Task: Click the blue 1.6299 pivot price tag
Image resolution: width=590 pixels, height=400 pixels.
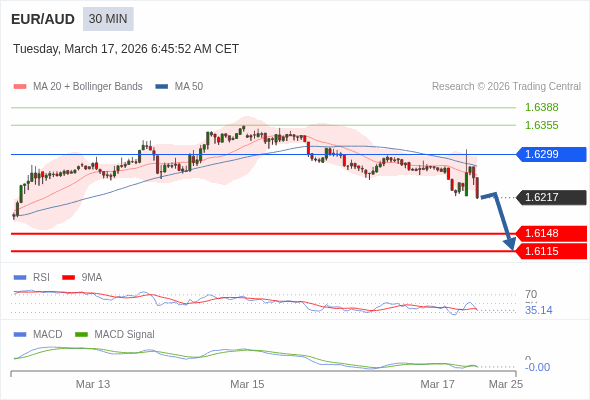Action: pos(551,154)
